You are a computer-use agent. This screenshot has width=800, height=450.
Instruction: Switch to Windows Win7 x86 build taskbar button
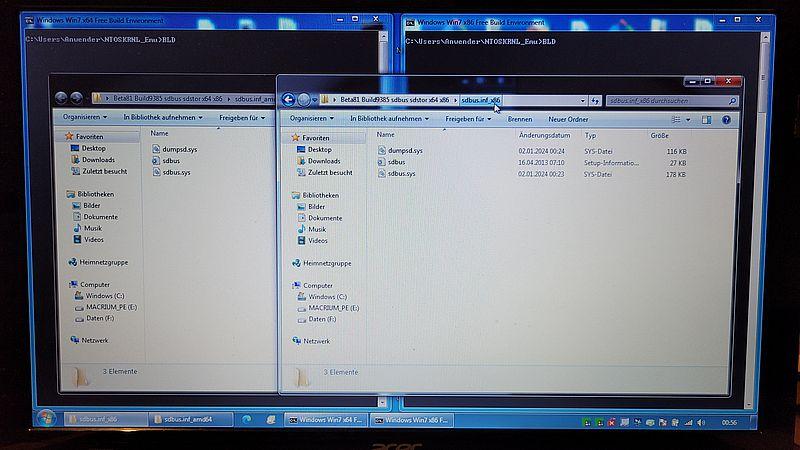click(411, 420)
